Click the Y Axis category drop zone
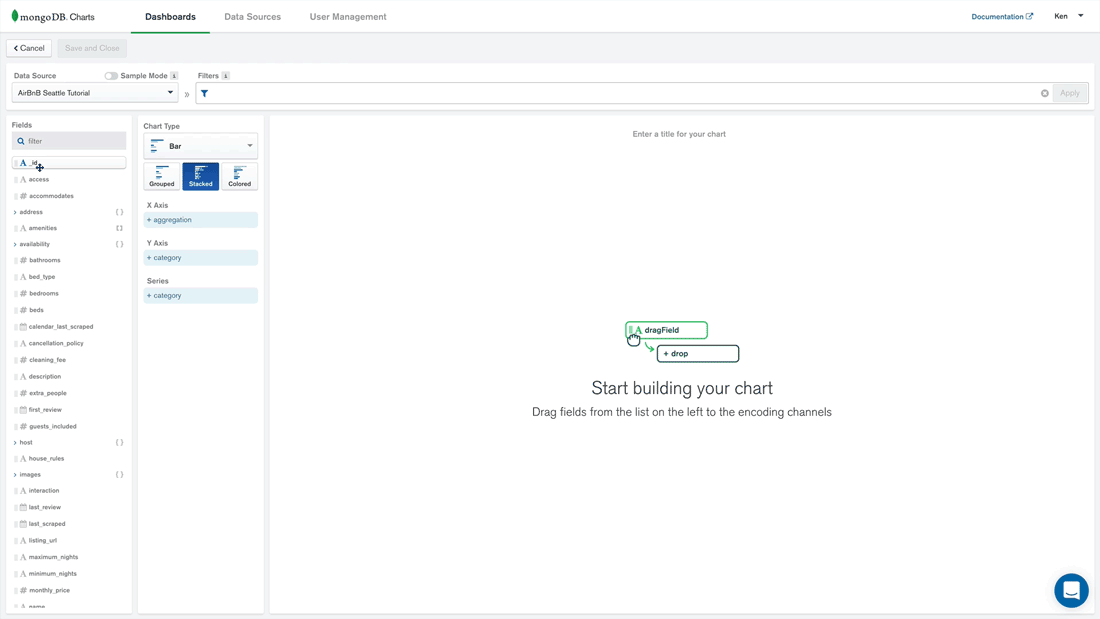This screenshot has width=1100, height=619. pos(201,258)
